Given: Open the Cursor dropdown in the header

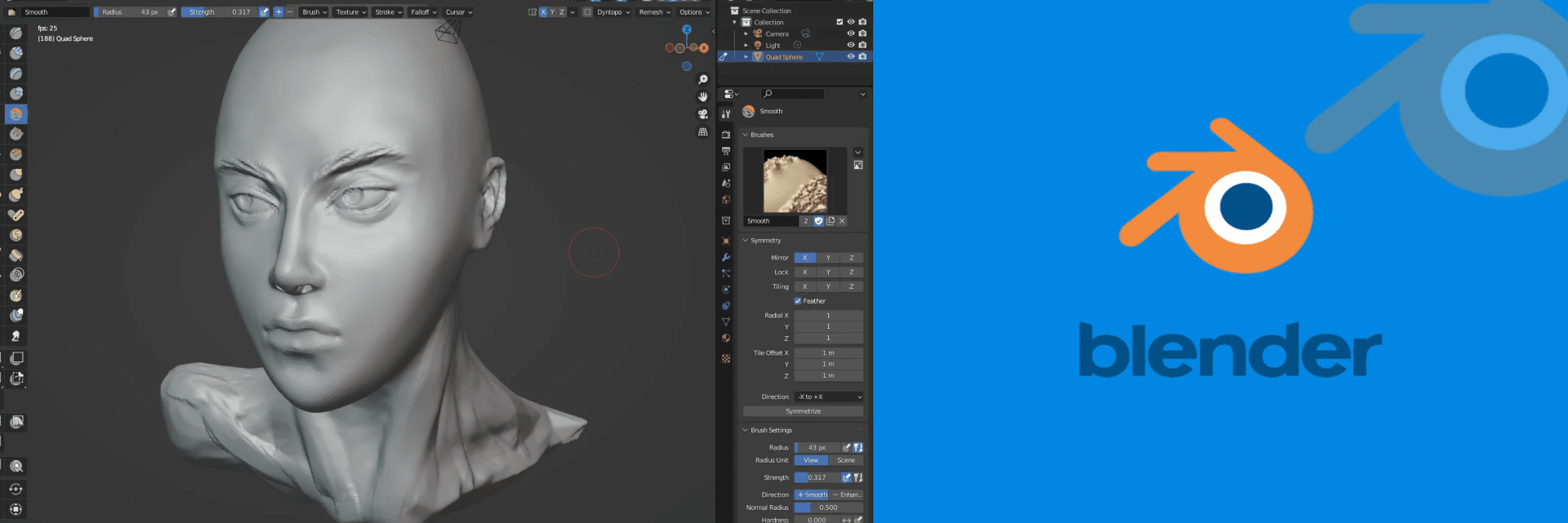Looking at the screenshot, I should pyautogui.click(x=458, y=12).
